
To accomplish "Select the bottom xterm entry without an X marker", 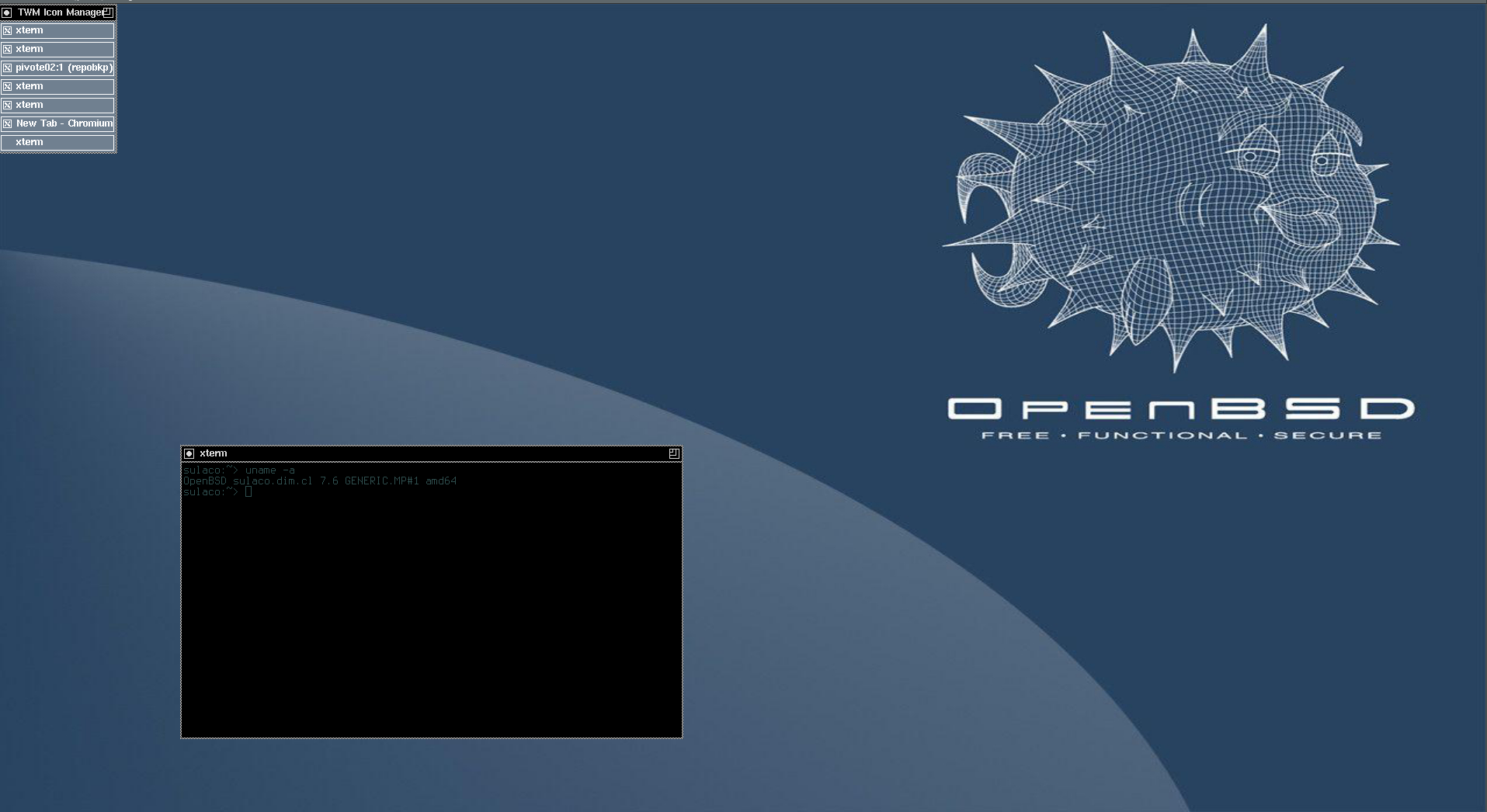I will tap(58, 142).
